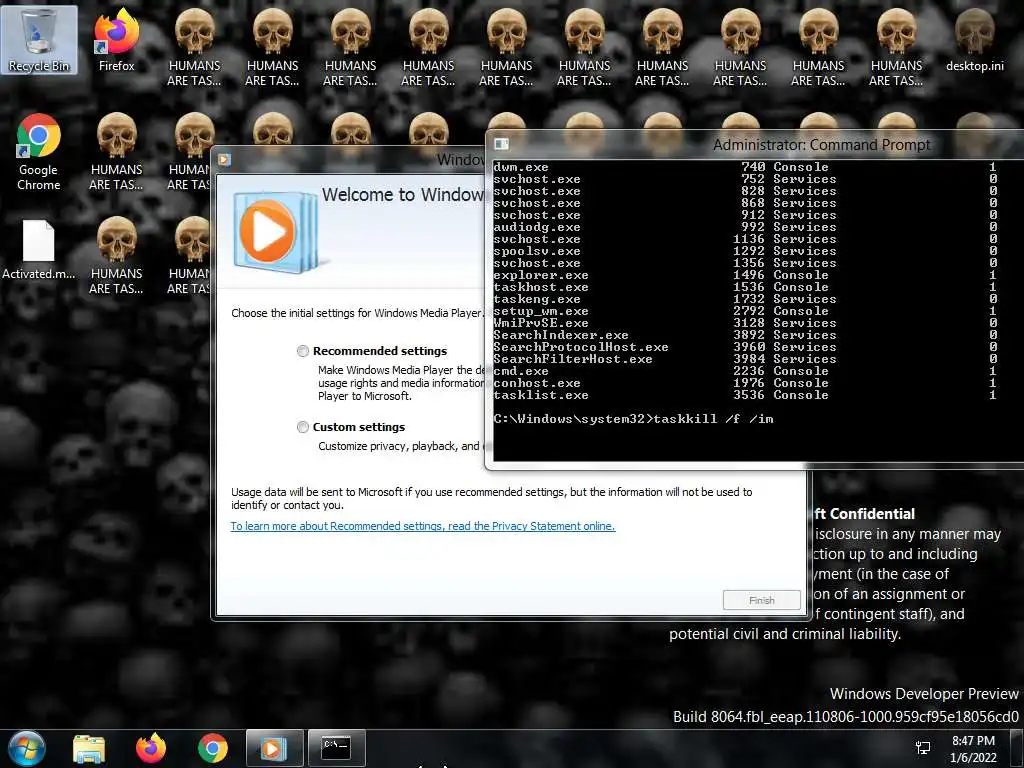Click the svchost.exe row with PID 752
The width and height of the screenshot is (1024, 768).
click(x=745, y=180)
